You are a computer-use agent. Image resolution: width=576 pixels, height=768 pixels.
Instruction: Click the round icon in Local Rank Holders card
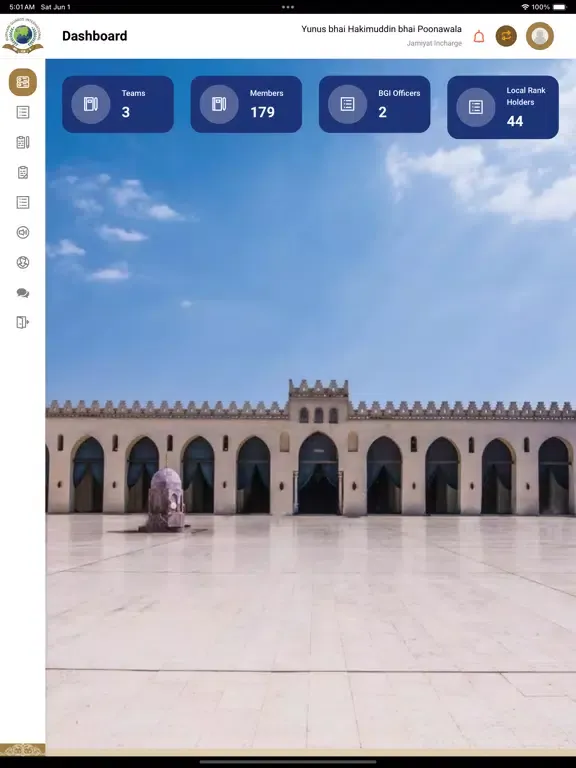[x=476, y=107]
